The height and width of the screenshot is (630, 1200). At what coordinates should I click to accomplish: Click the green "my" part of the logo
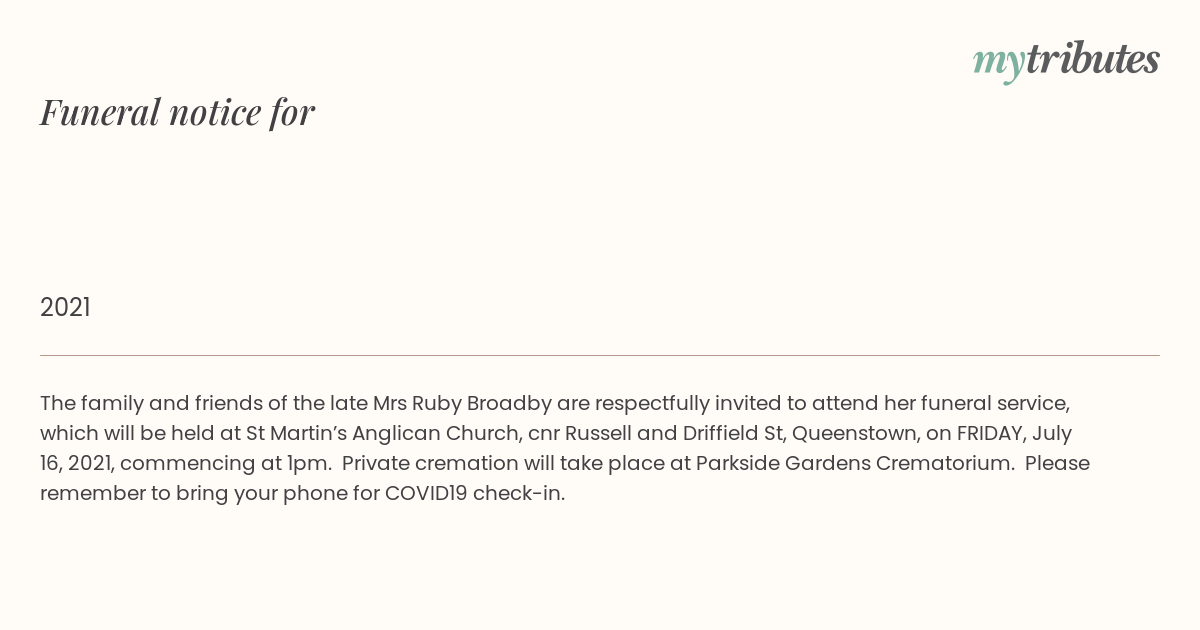(998, 61)
